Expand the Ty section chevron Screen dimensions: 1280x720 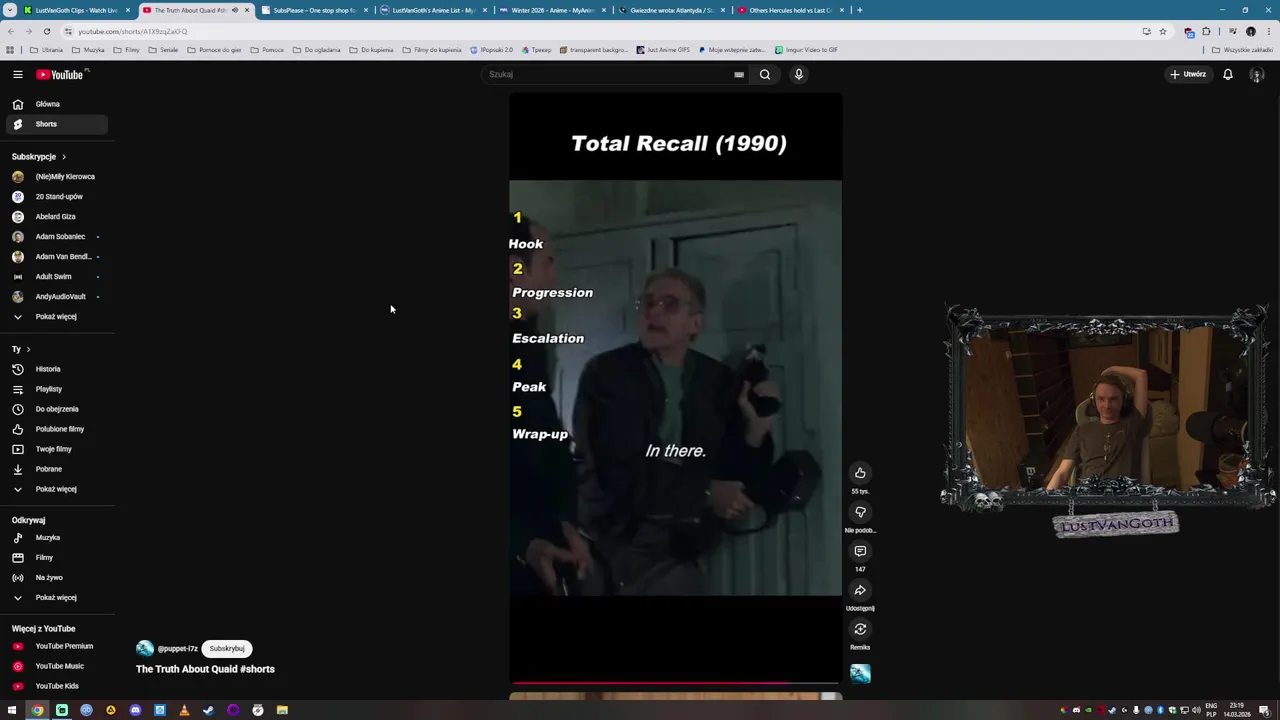point(28,349)
